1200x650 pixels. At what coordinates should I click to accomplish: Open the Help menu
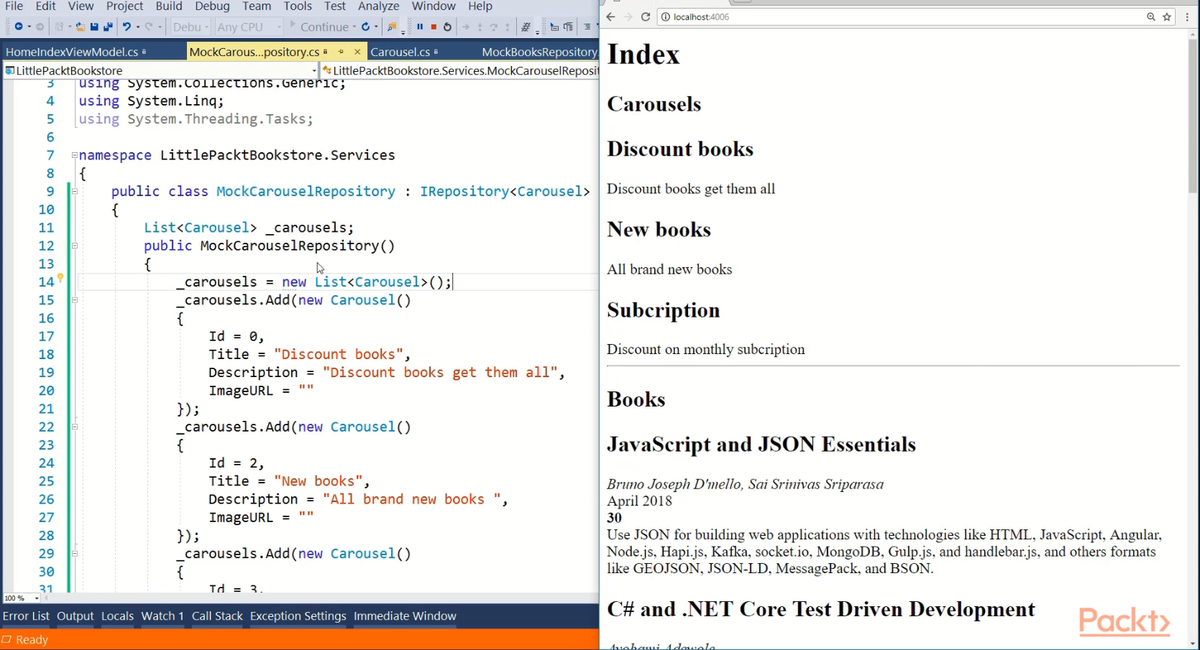(480, 6)
